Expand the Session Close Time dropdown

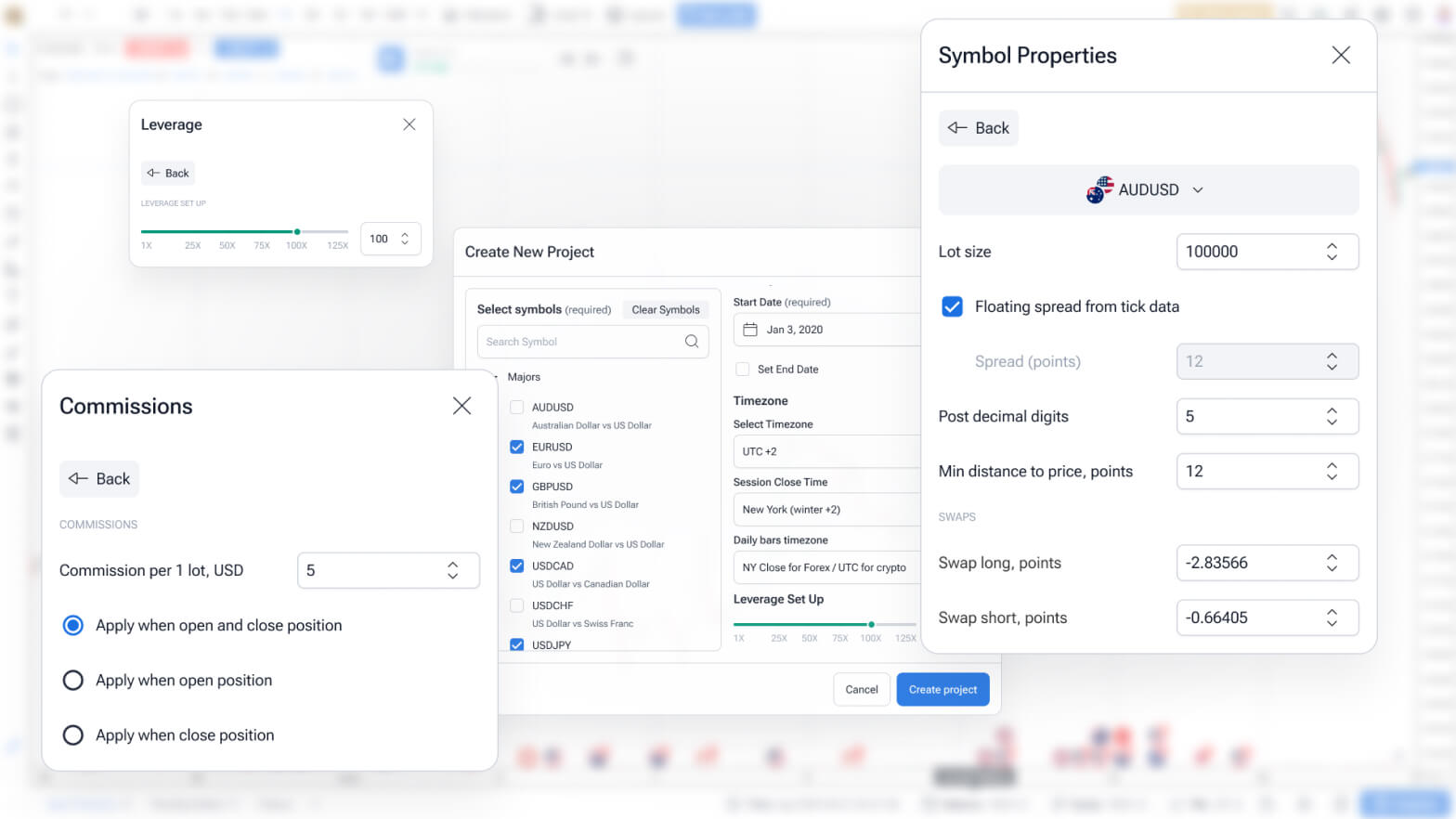point(826,510)
